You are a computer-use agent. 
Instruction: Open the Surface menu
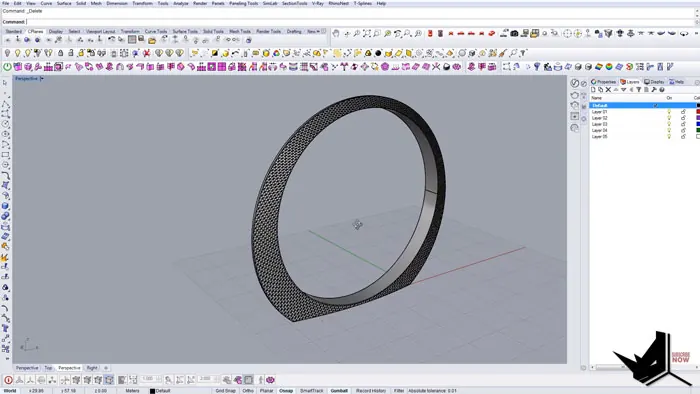pyautogui.click(x=64, y=3)
